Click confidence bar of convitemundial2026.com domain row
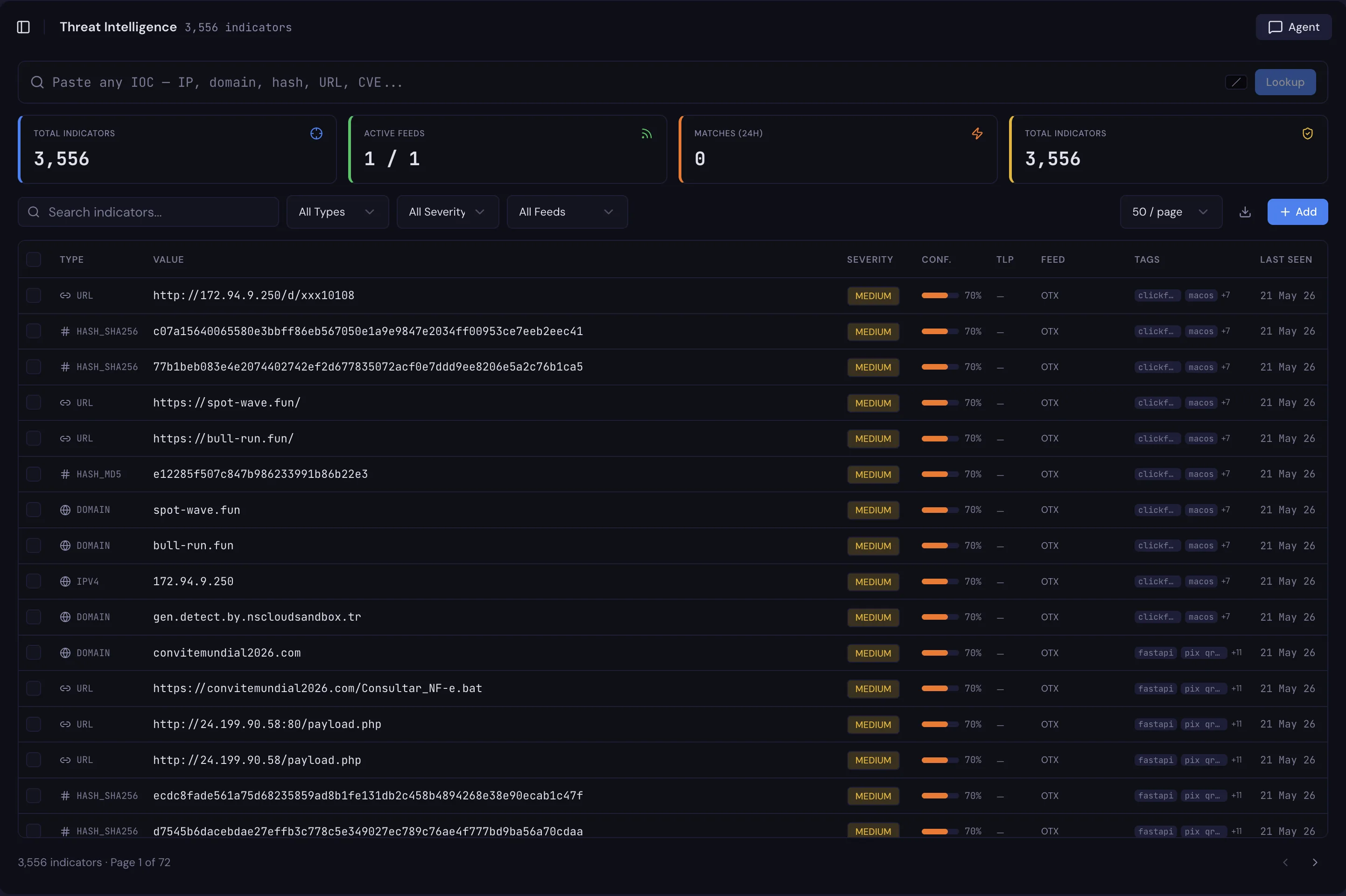 940,652
